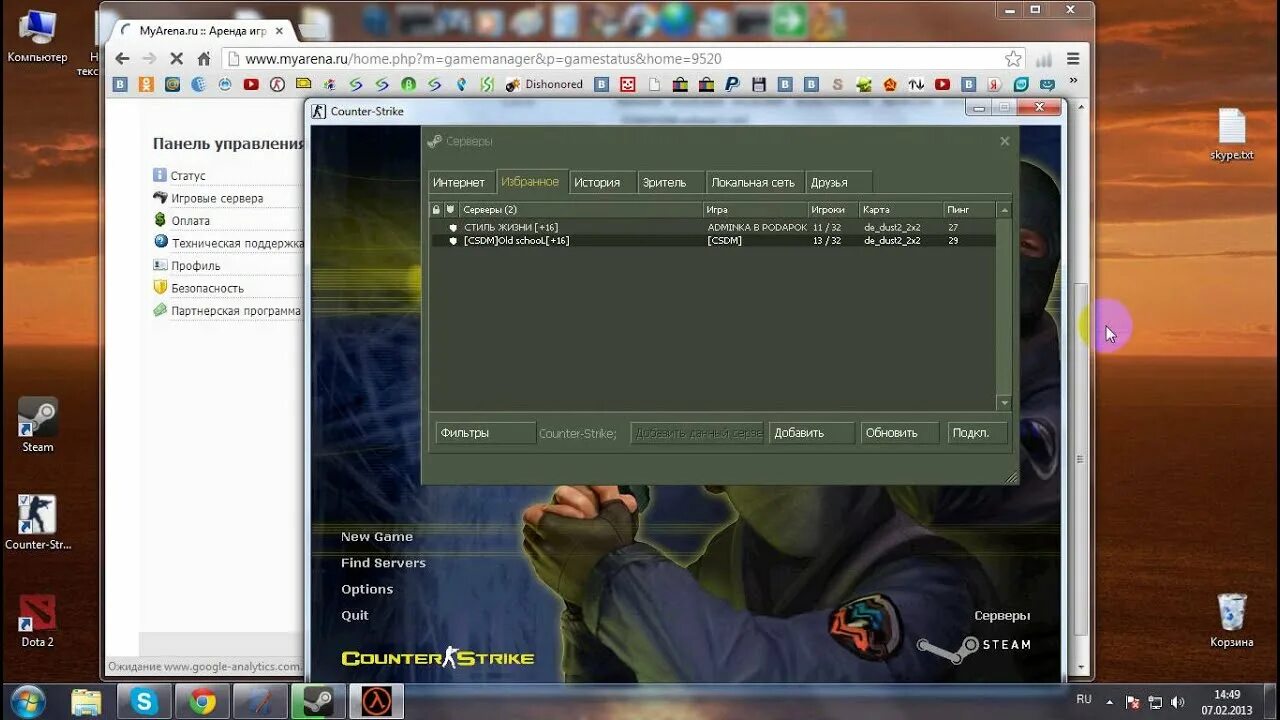Viewport: 1280px width, 720px height.
Task: Switch to the Локальная сеть tab
Action: (753, 182)
